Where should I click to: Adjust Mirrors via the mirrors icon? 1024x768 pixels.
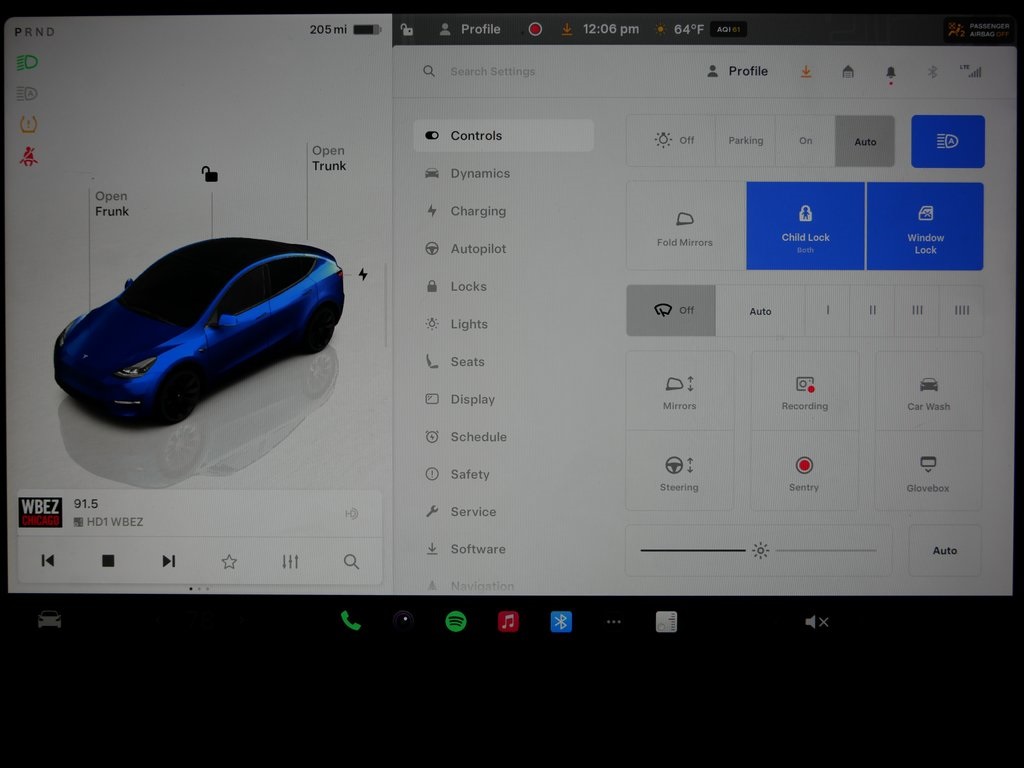pyautogui.click(x=679, y=390)
